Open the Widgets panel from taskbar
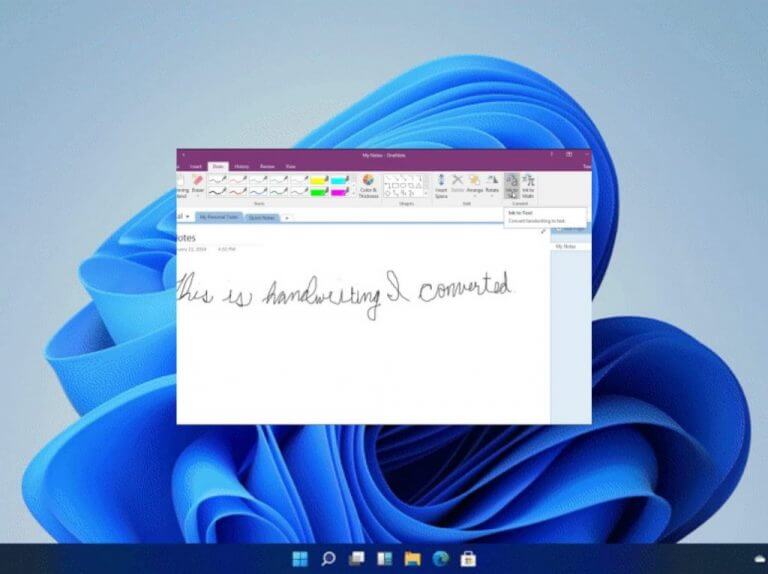Viewport: 768px width, 574px height. [384, 559]
